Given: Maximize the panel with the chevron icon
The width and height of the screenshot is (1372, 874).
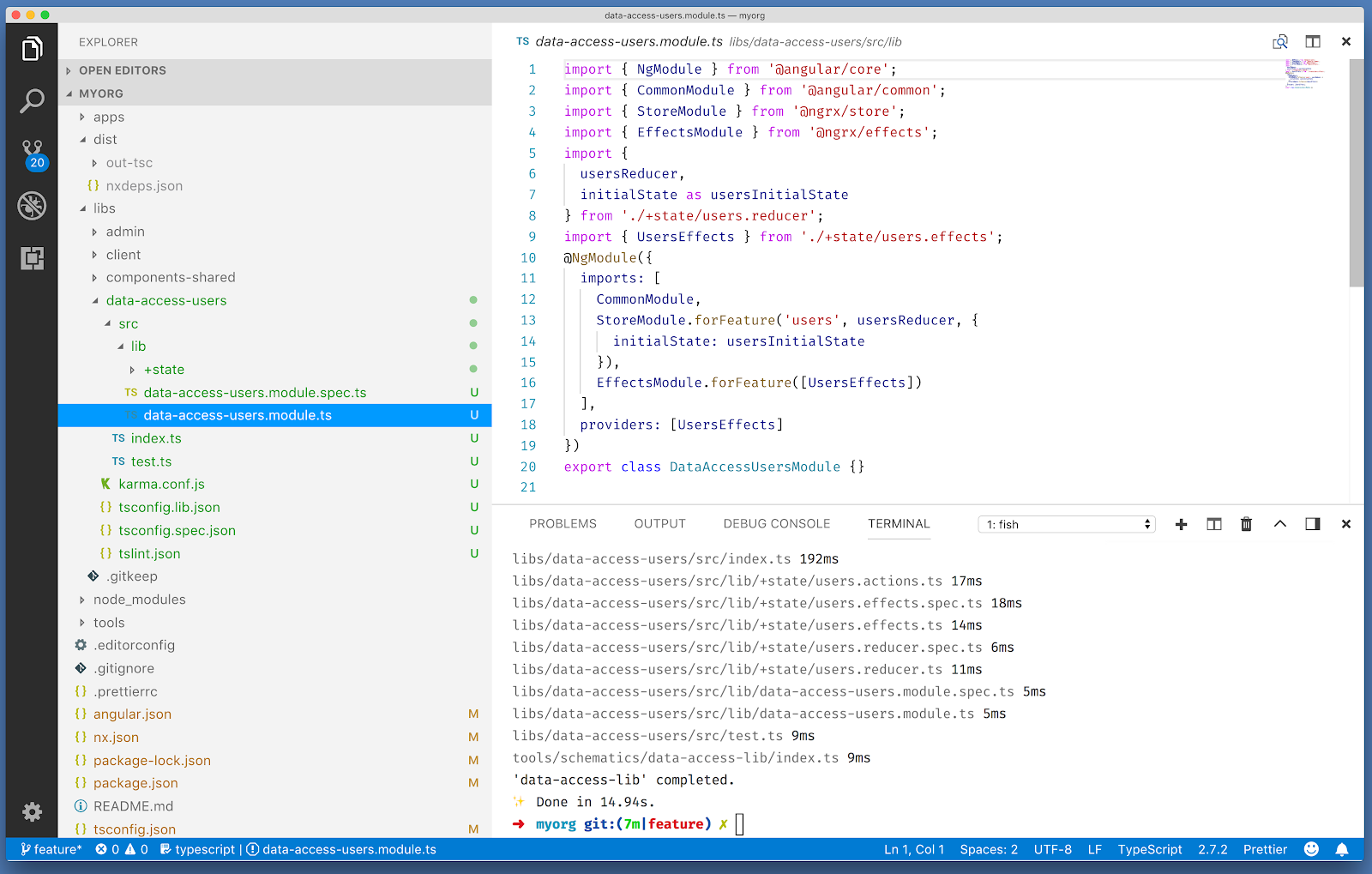Looking at the screenshot, I should (1279, 523).
